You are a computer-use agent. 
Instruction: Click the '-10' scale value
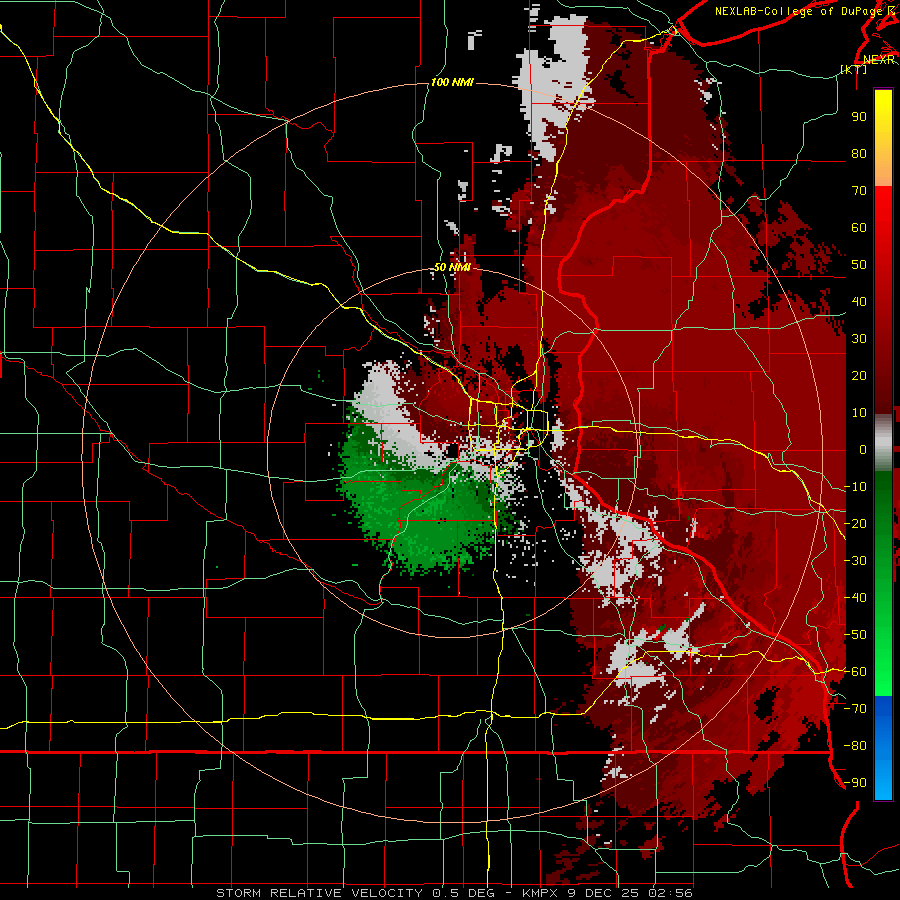pos(855,487)
